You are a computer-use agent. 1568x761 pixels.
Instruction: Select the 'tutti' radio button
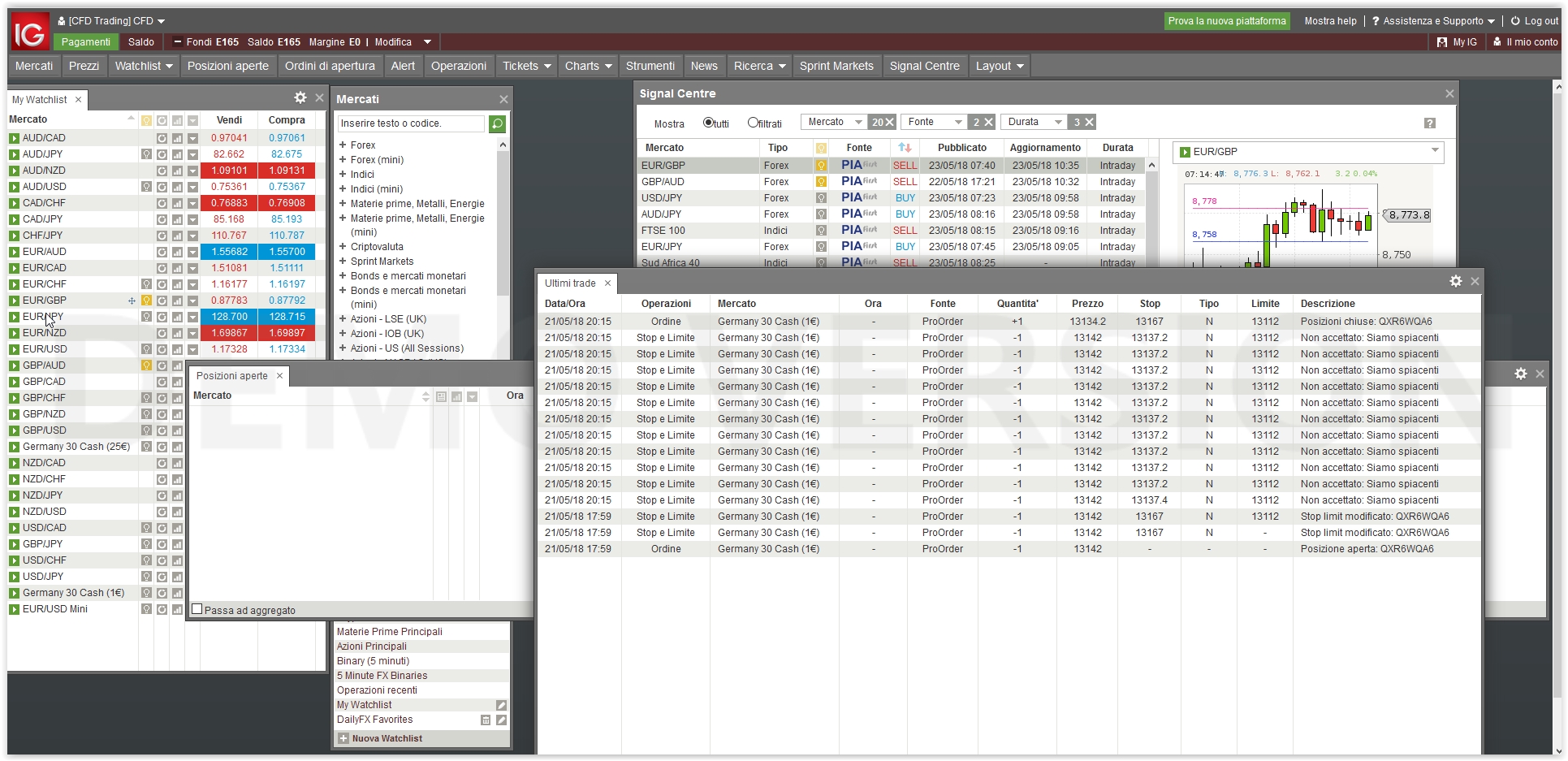coord(708,123)
